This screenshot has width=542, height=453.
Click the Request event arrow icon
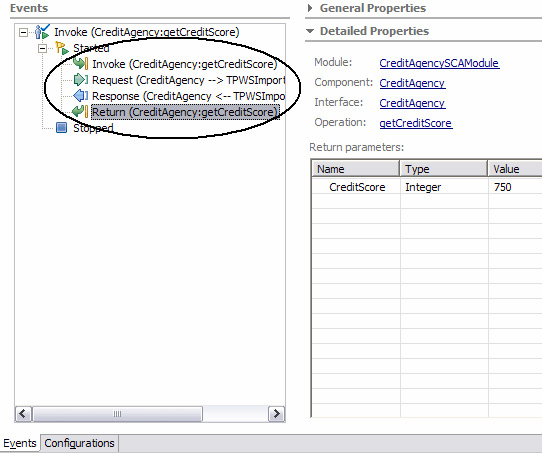[x=81, y=80]
